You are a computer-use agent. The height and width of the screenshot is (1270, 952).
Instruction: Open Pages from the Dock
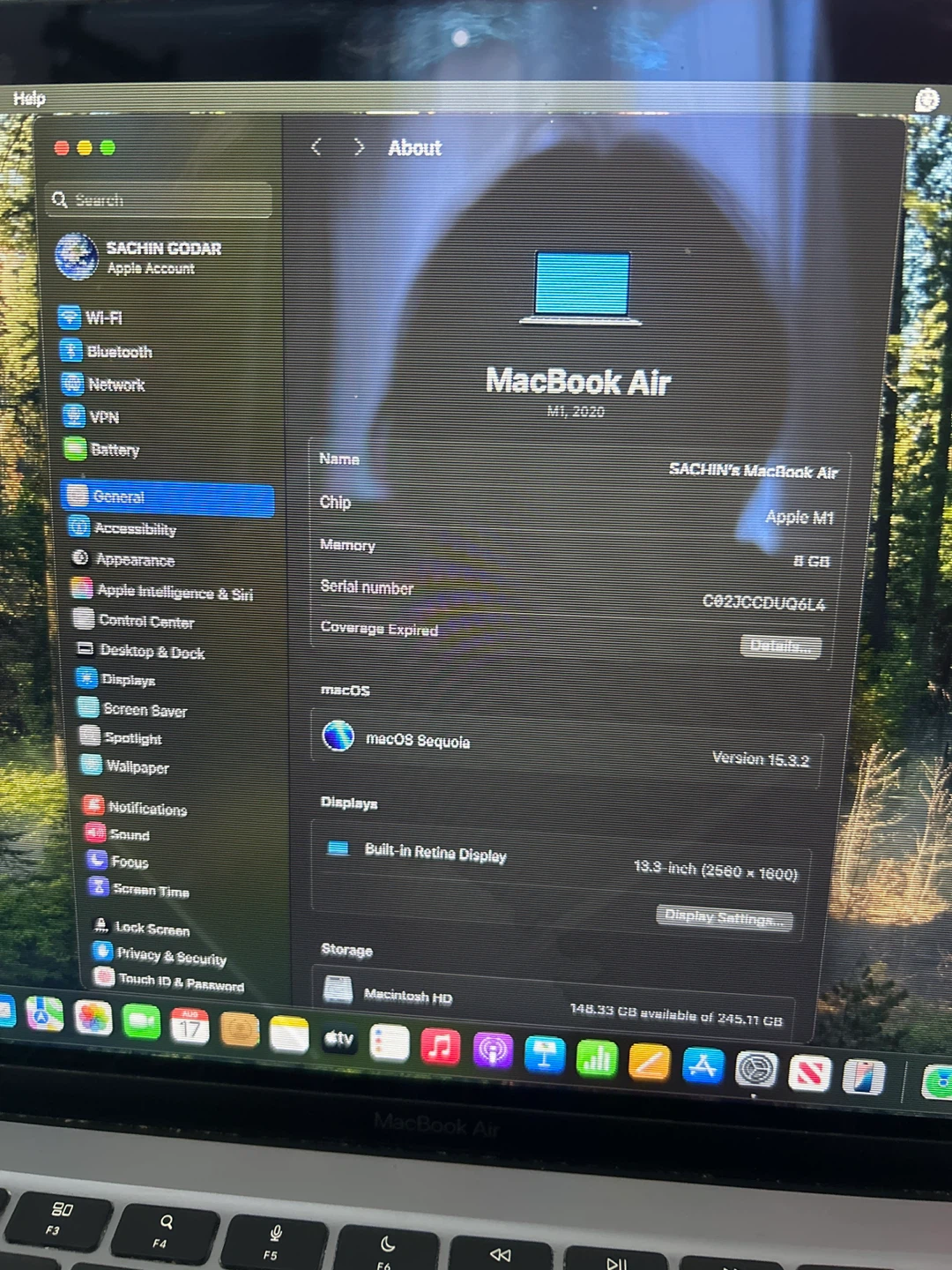click(x=650, y=1063)
